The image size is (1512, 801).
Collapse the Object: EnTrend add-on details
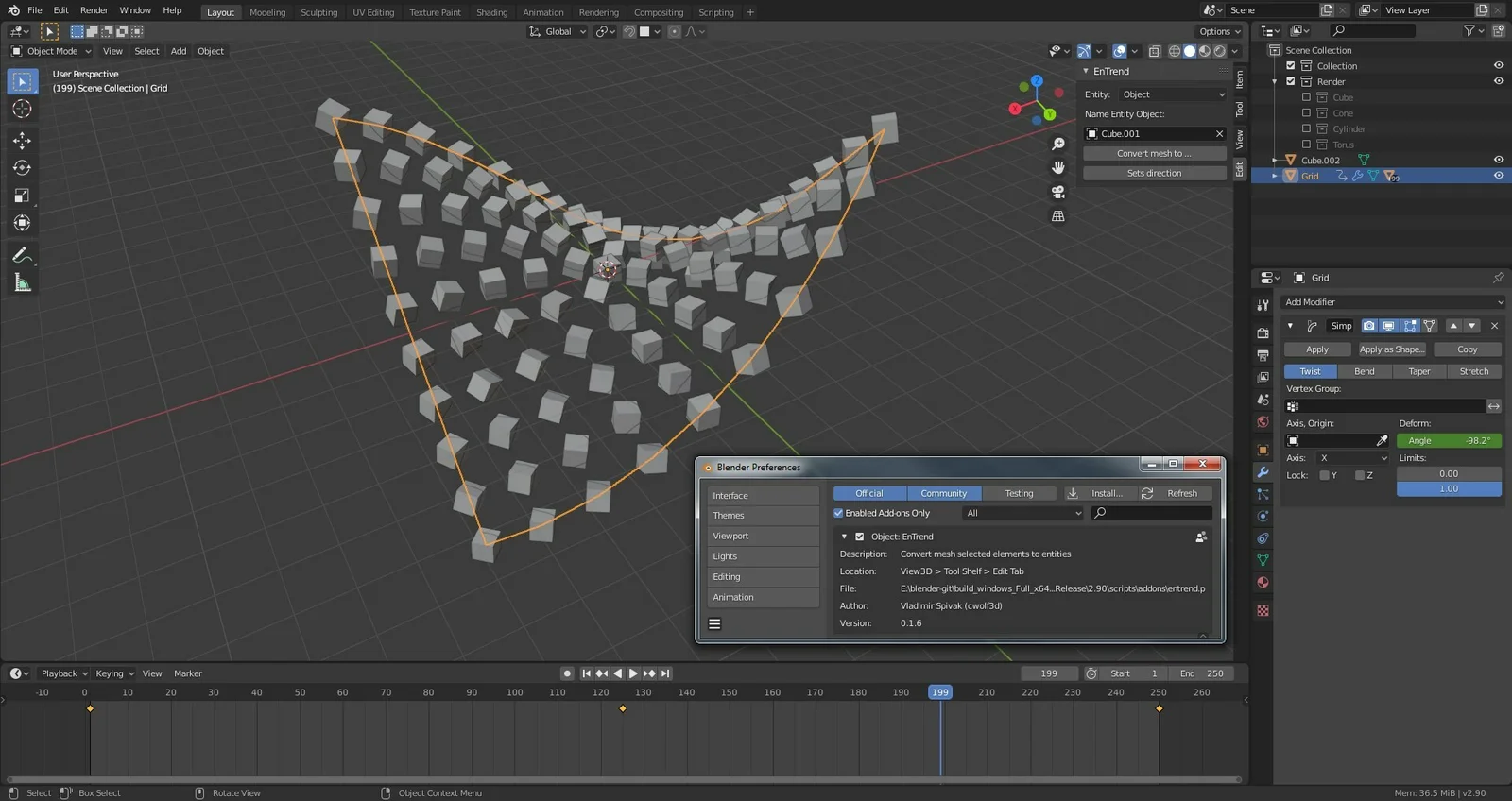tap(844, 537)
